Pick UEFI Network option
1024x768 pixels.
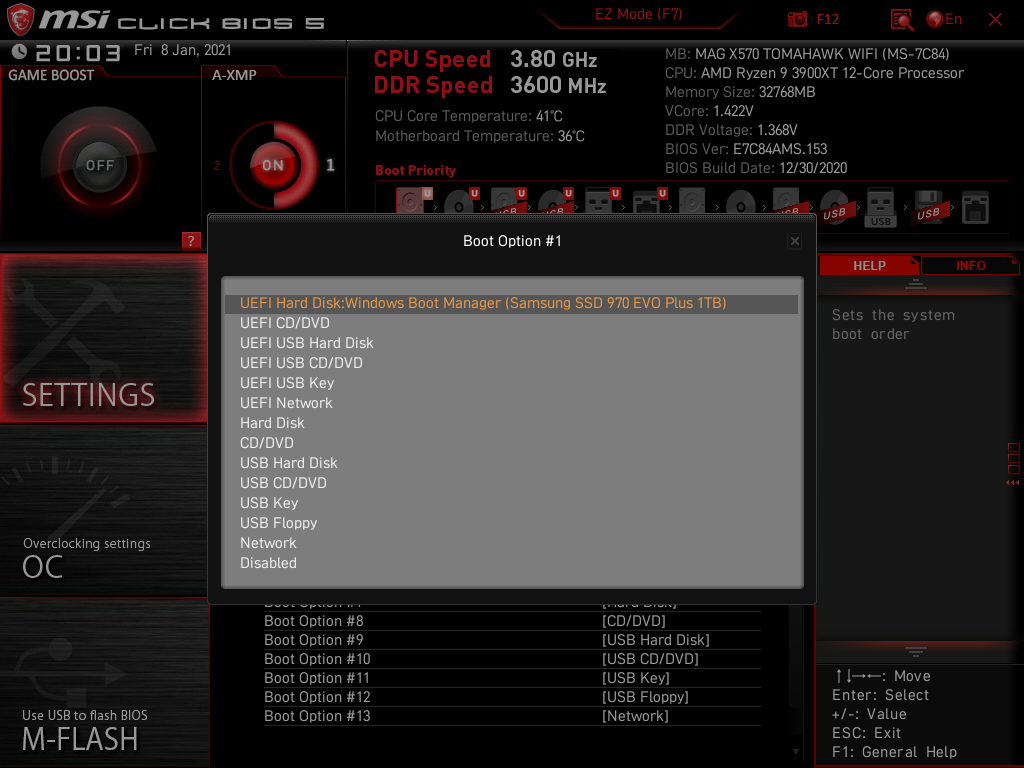(x=511, y=403)
